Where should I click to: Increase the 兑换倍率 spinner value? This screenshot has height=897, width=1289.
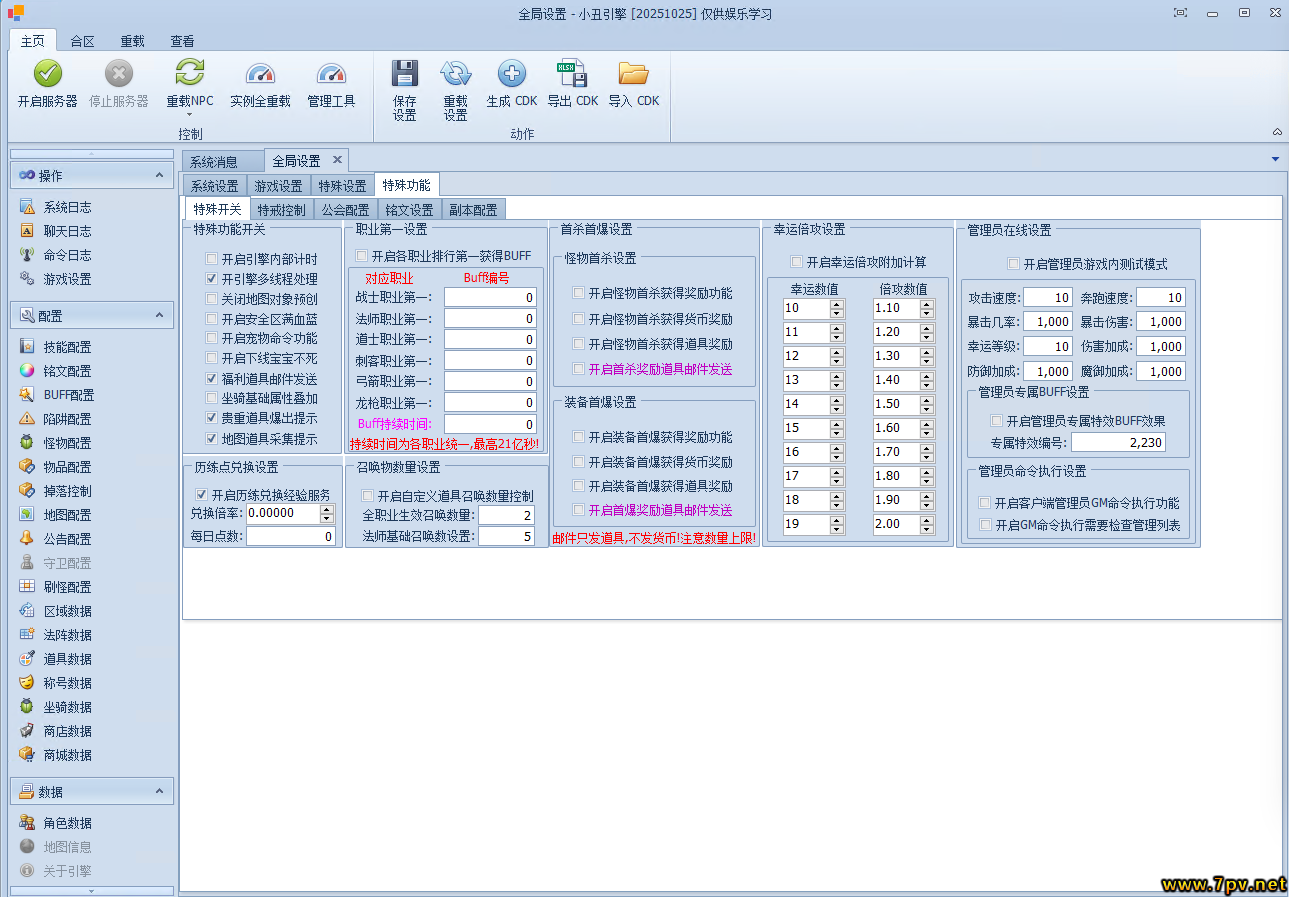(x=327, y=509)
